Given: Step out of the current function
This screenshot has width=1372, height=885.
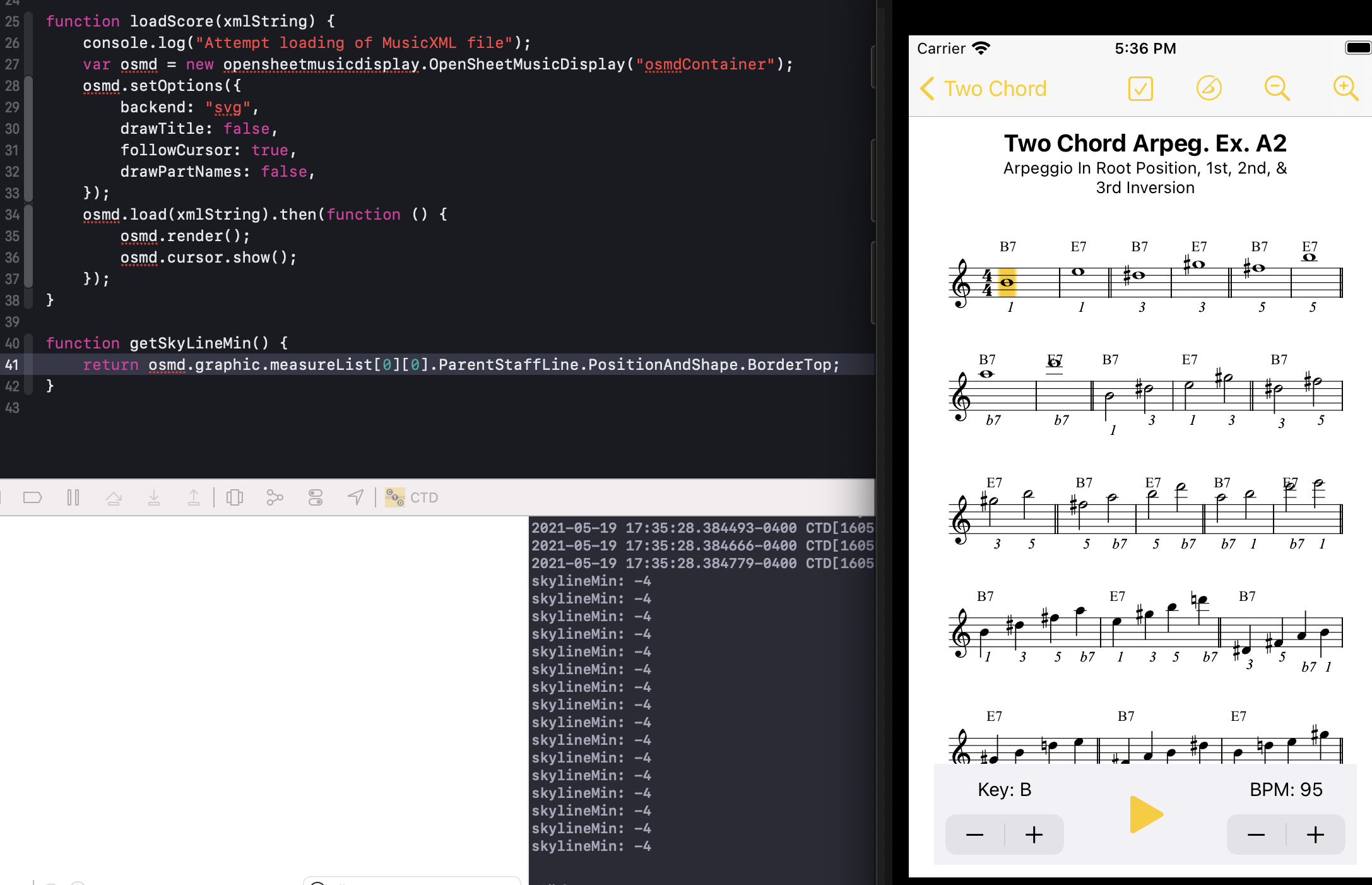Looking at the screenshot, I should point(194,497).
